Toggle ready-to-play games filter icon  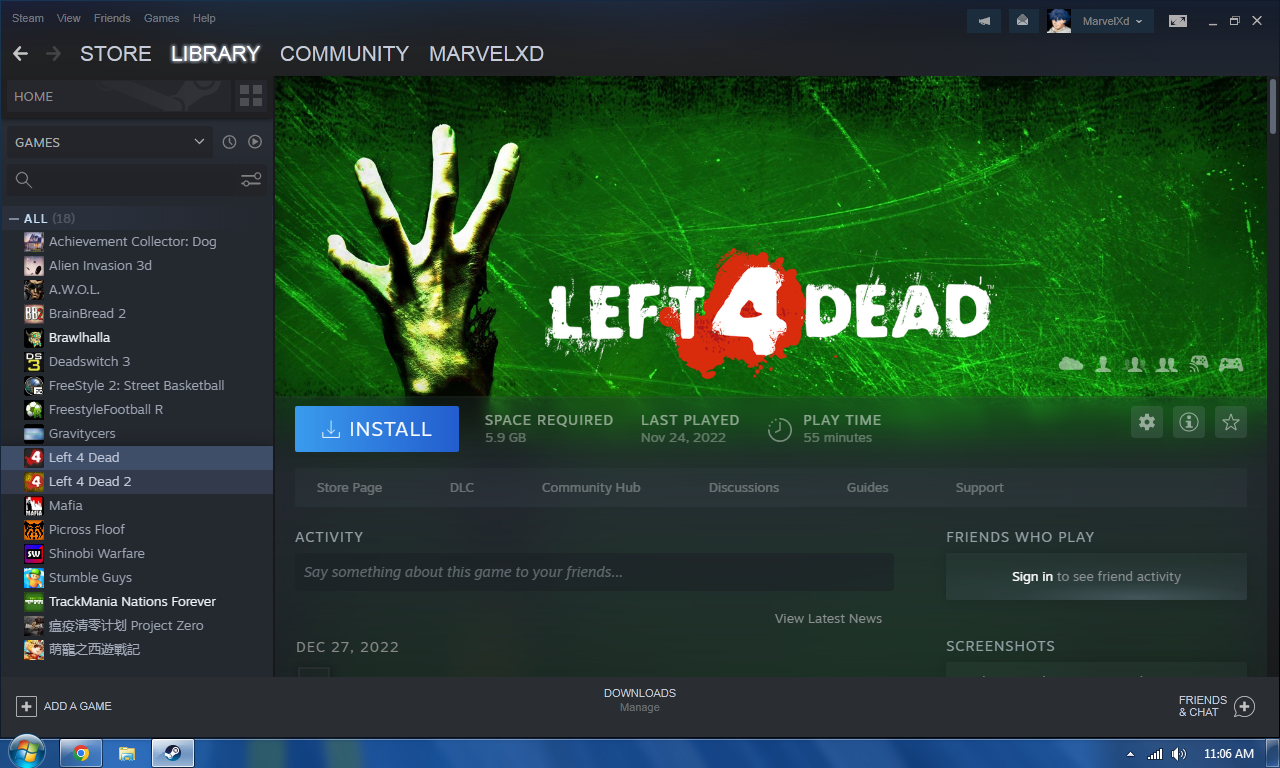[x=255, y=142]
